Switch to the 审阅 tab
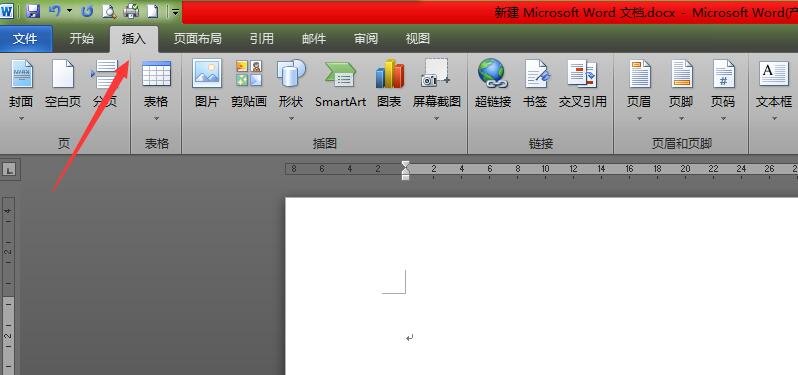Image resolution: width=798 pixels, height=375 pixels. [x=366, y=39]
